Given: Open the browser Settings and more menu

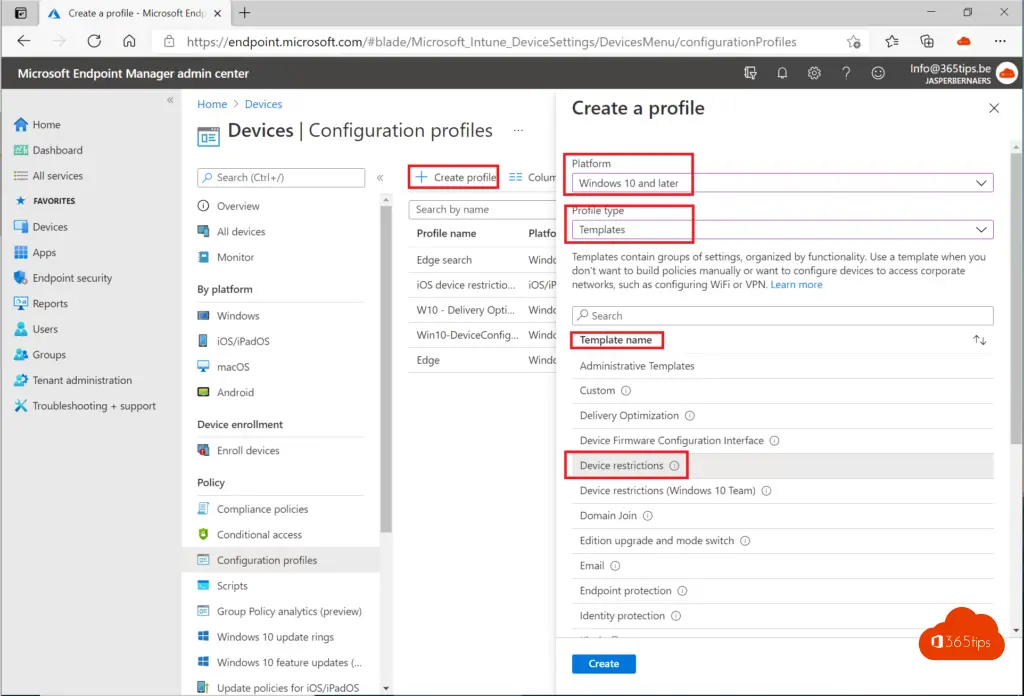Looking at the screenshot, I should click(x=1000, y=41).
